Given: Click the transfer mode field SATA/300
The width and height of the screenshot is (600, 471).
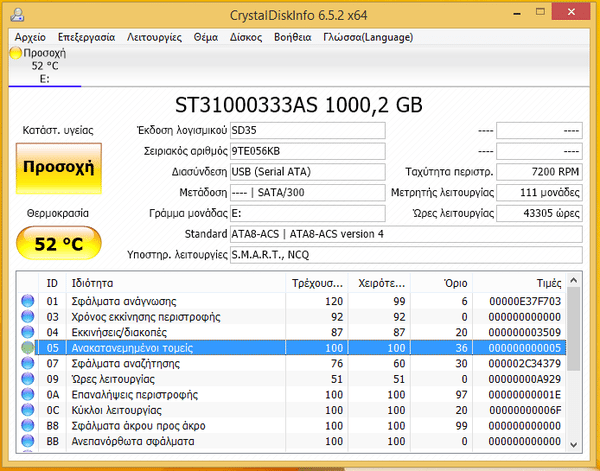Looking at the screenshot, I should (x=308, y=192).
